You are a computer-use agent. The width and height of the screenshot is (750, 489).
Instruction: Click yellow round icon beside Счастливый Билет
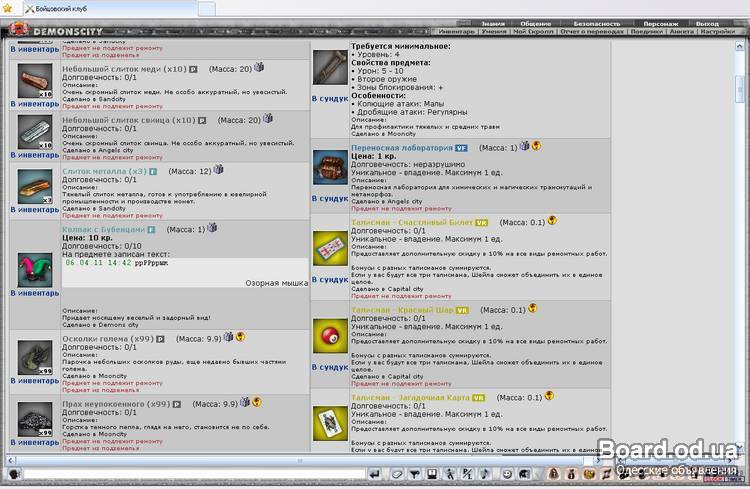(552, 220)
